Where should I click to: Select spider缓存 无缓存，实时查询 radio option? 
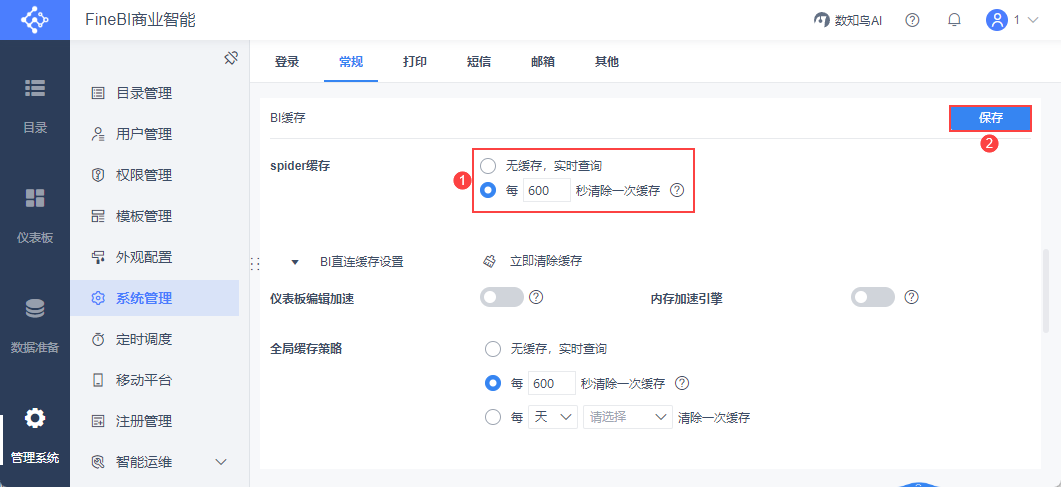tap(488, 165)
